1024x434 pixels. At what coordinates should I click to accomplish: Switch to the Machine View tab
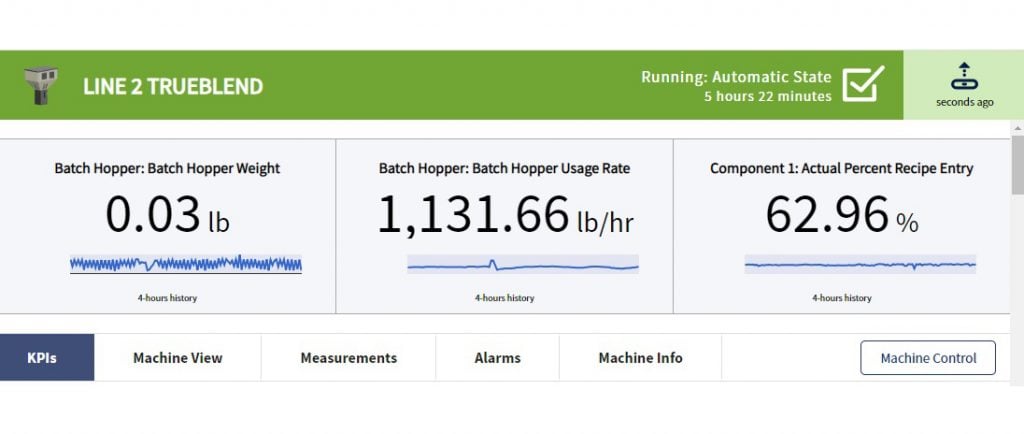(178, 358)
